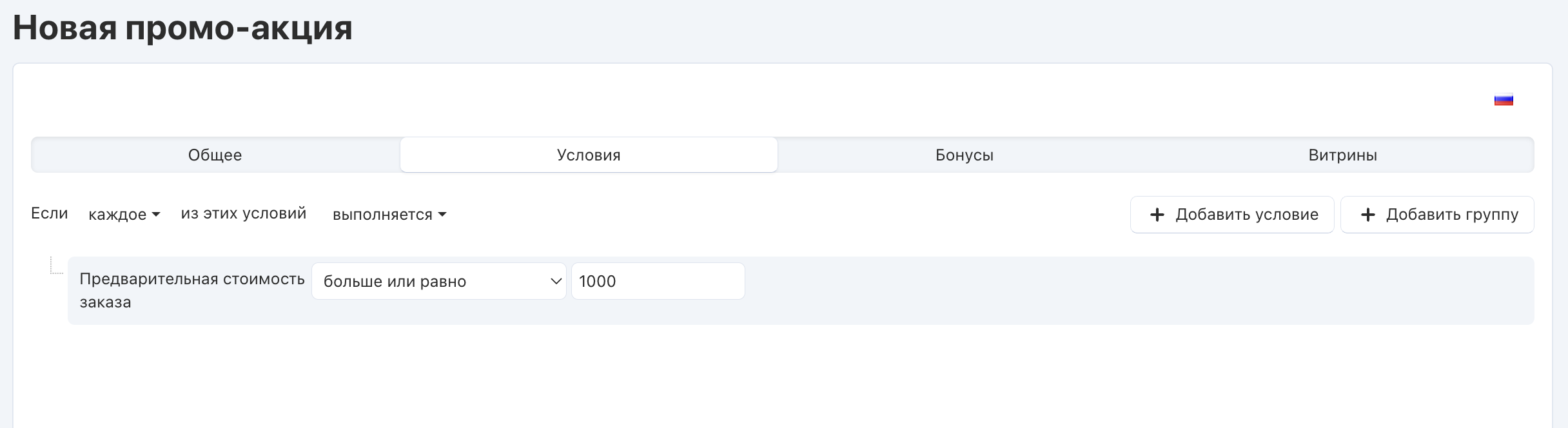Click the chevron in the больше или равно select
Viewport: 1568px width, 428px height.
pos(556,281)
